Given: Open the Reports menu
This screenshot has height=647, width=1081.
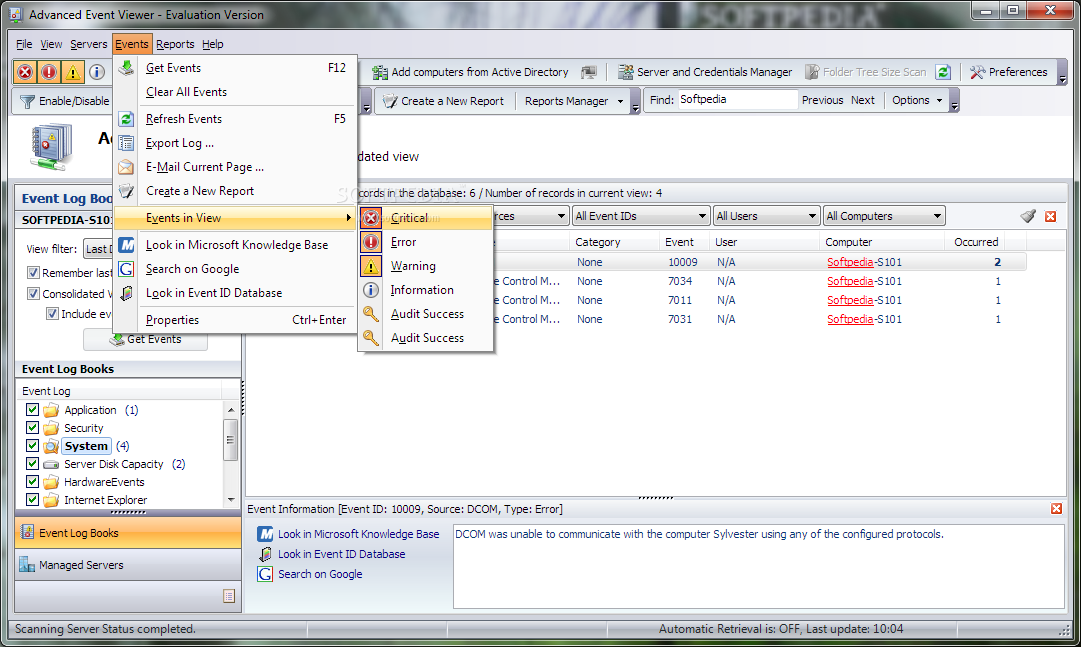Looking at the screenshot, I should click(x=175, y=44).
